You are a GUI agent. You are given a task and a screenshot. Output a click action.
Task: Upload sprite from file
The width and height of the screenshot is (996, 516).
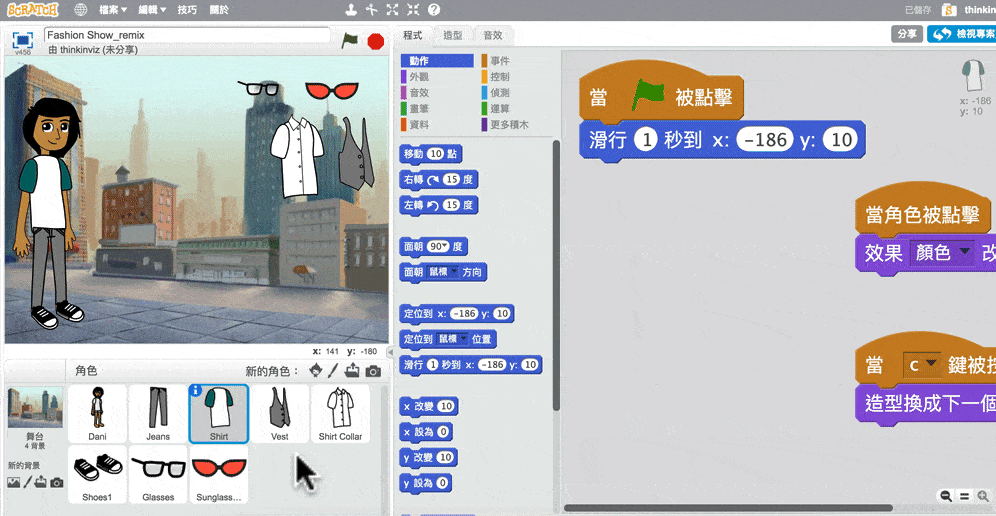click(x=353, y=370)
